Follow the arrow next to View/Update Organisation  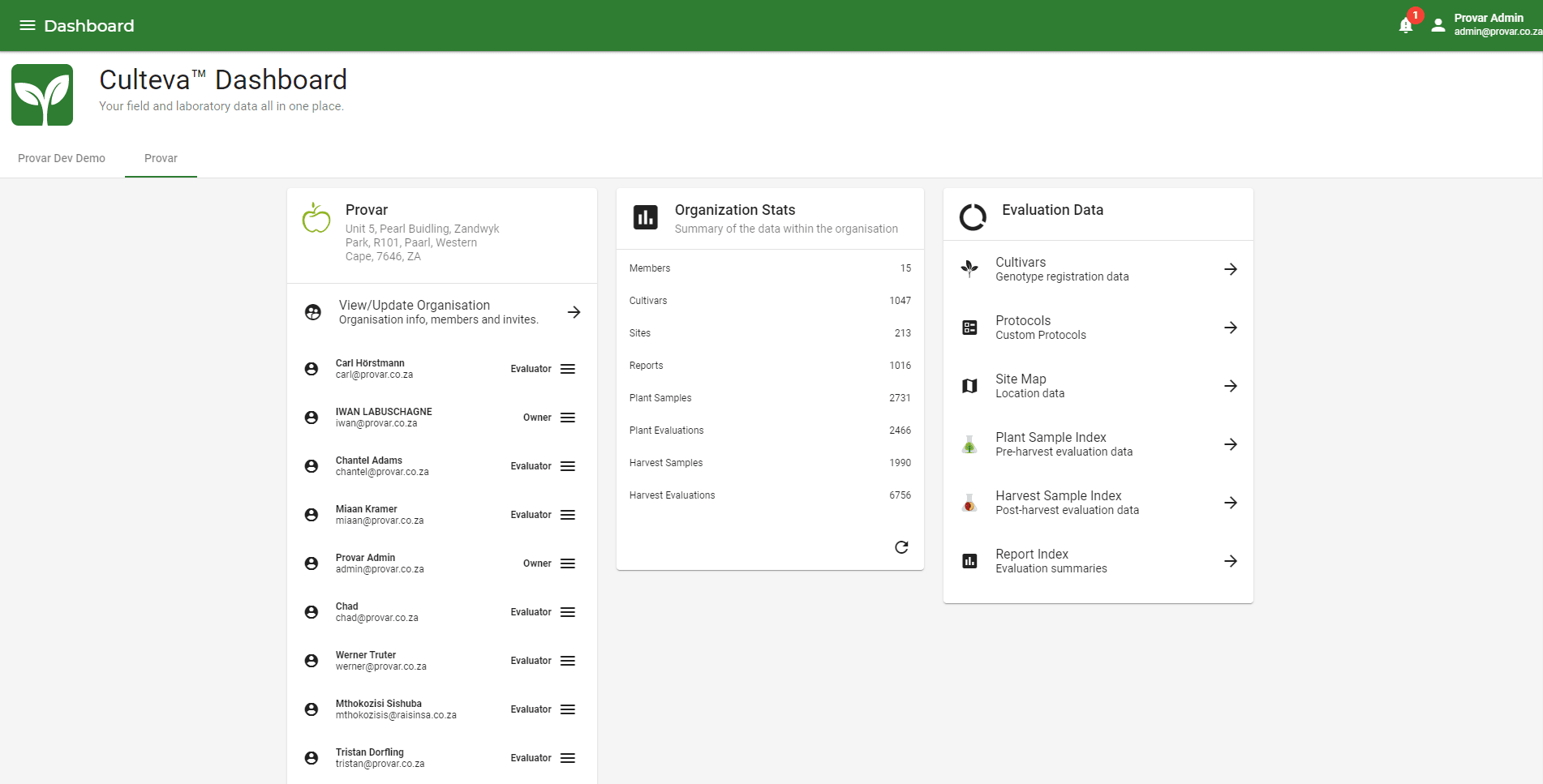click(574, 312)
